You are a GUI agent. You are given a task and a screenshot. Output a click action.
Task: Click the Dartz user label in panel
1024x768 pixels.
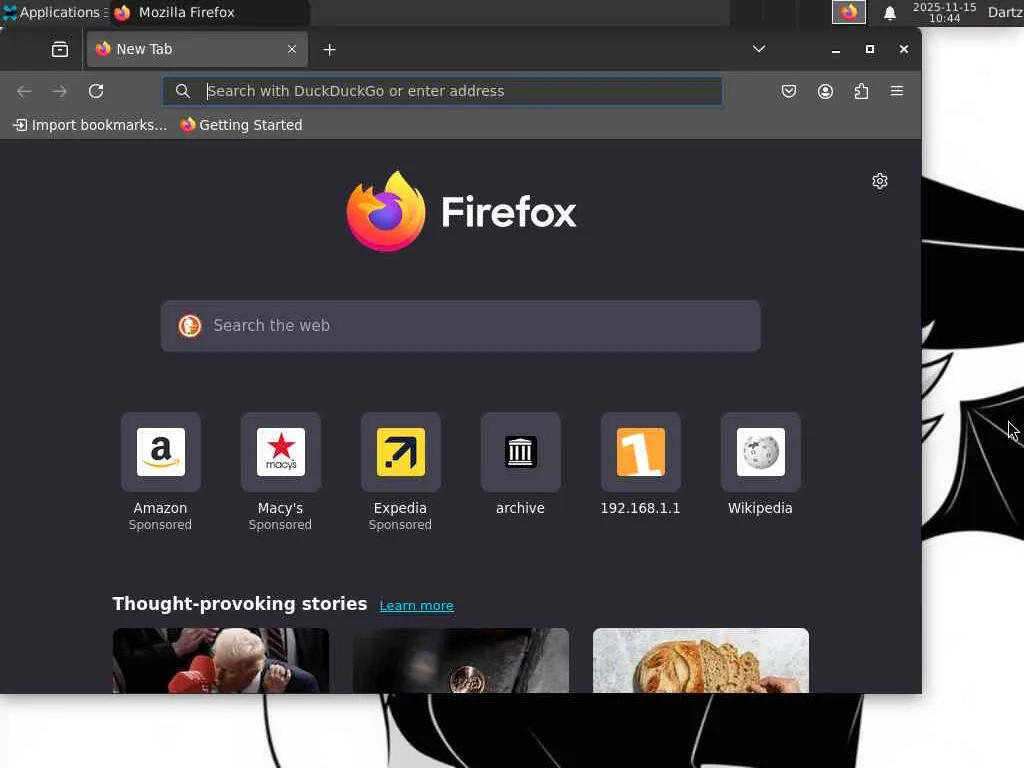(x=1005, y=12)
